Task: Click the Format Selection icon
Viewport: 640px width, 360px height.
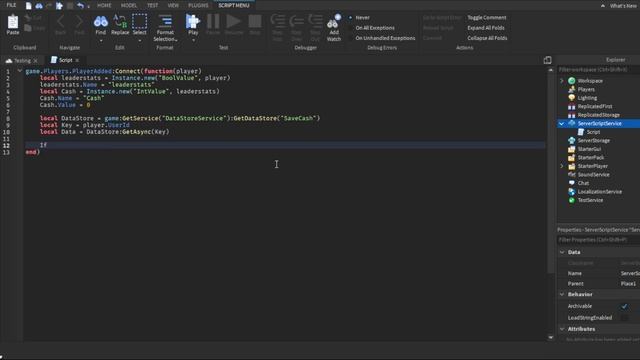Action: [x=165, y=21]
